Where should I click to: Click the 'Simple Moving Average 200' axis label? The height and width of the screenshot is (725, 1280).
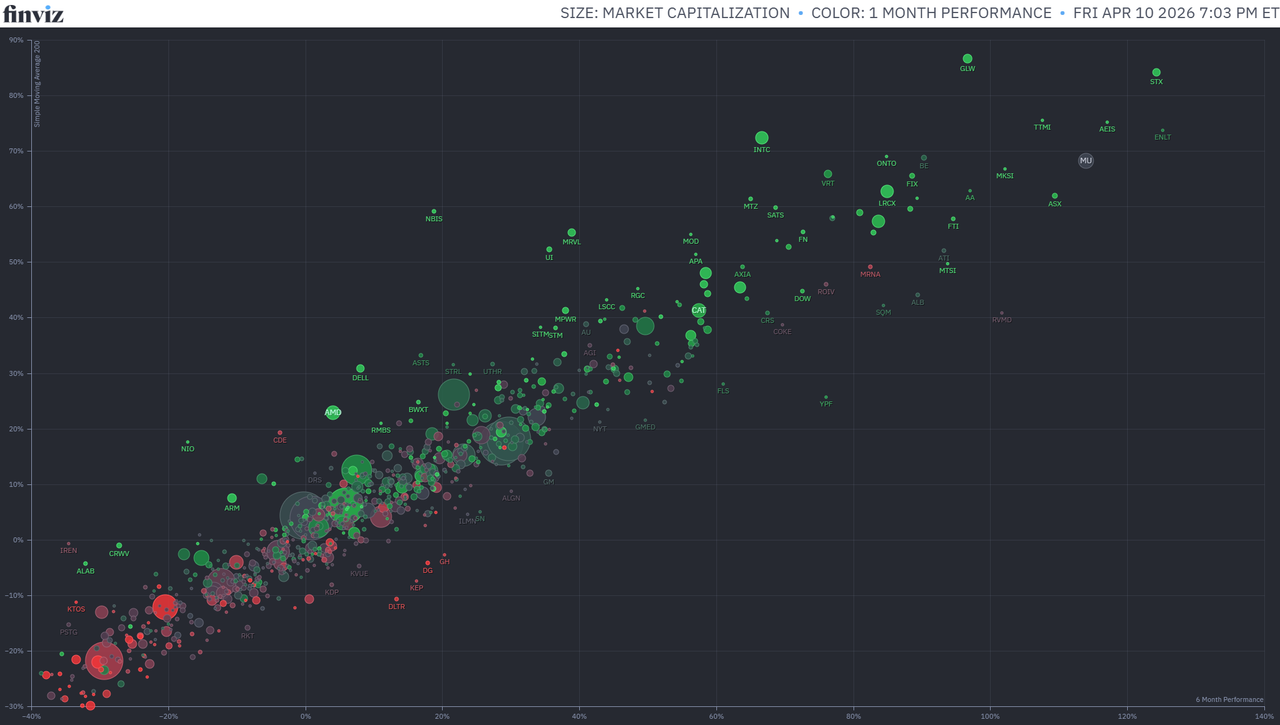(38, 85)
